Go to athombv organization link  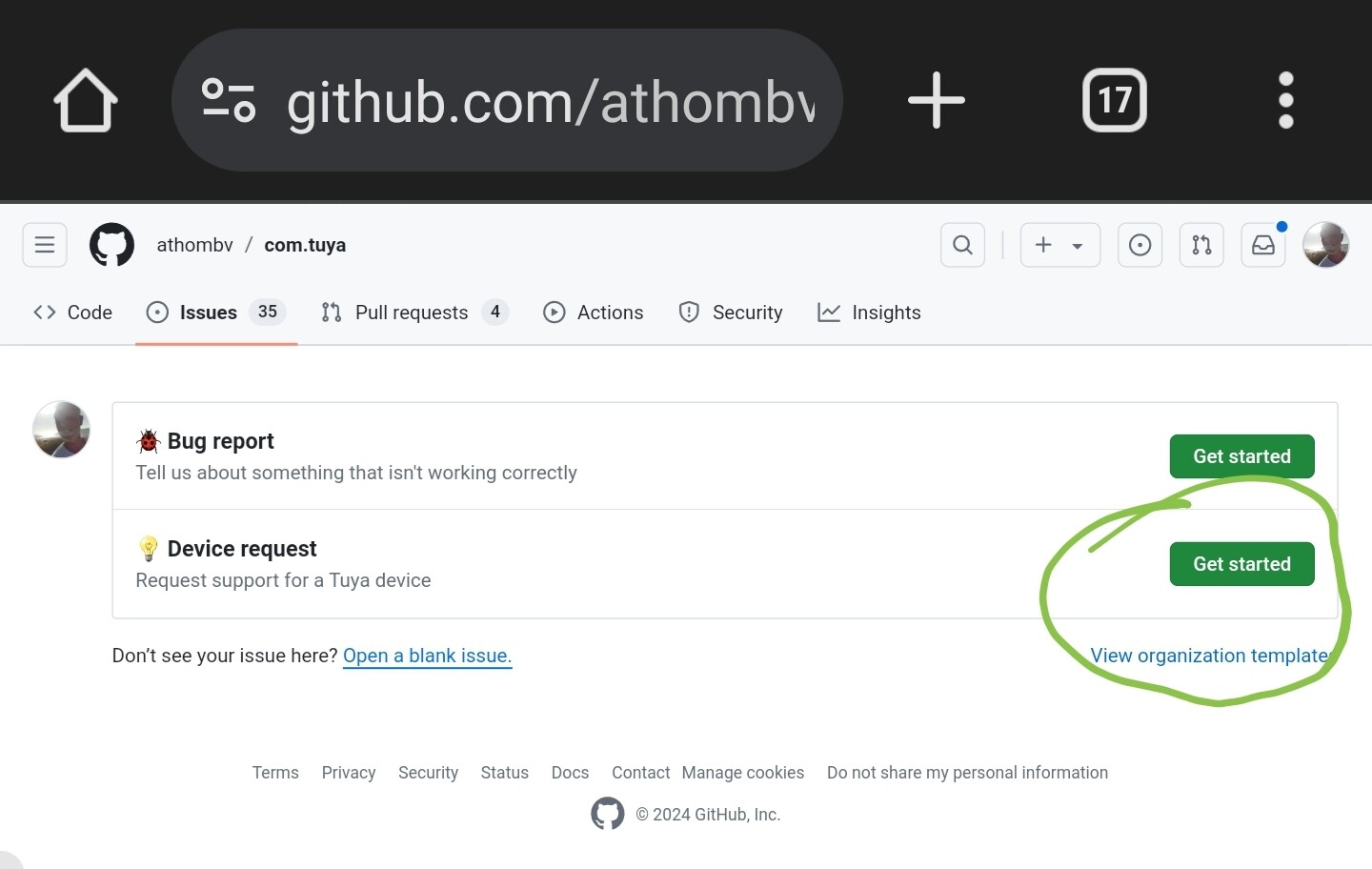[x=194, y=245]
